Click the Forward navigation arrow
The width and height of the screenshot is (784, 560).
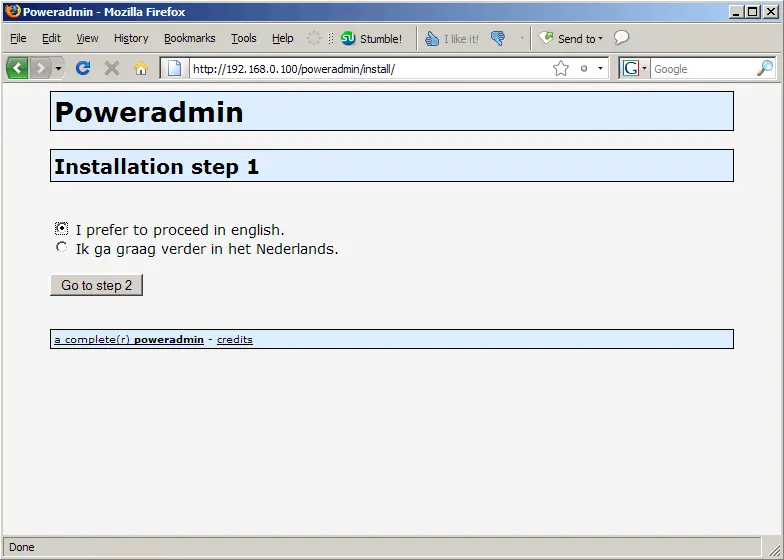click(x=40, y=68)
